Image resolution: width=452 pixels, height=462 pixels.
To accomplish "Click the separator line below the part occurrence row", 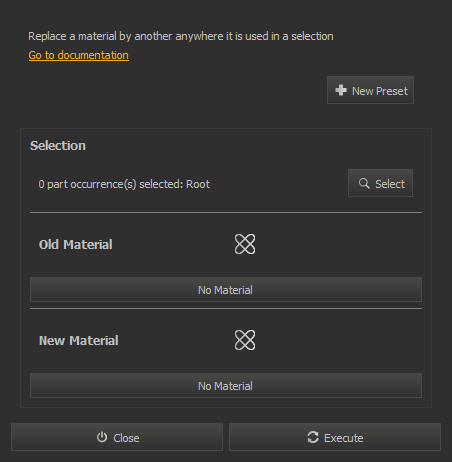I will (x=226, y=212).
